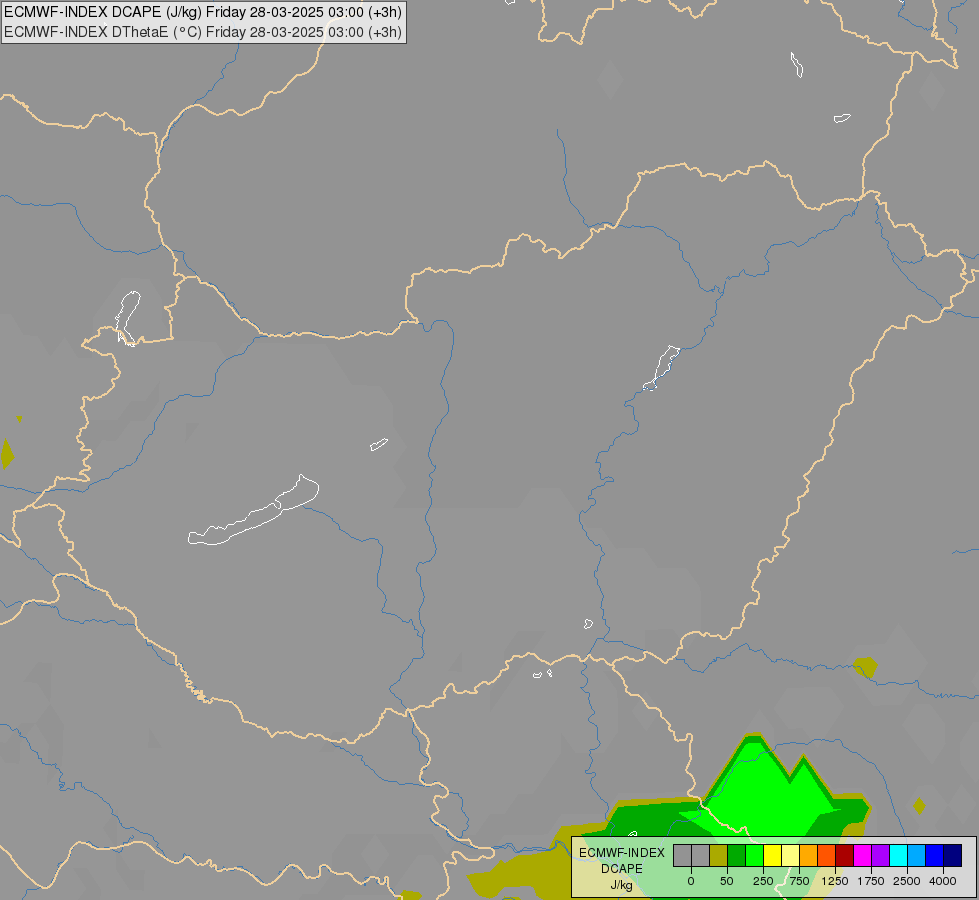Screen dimensions: 979x900
Task: Click the legend label 'ECMWF-INDEX'
Action: click(622, 853)
